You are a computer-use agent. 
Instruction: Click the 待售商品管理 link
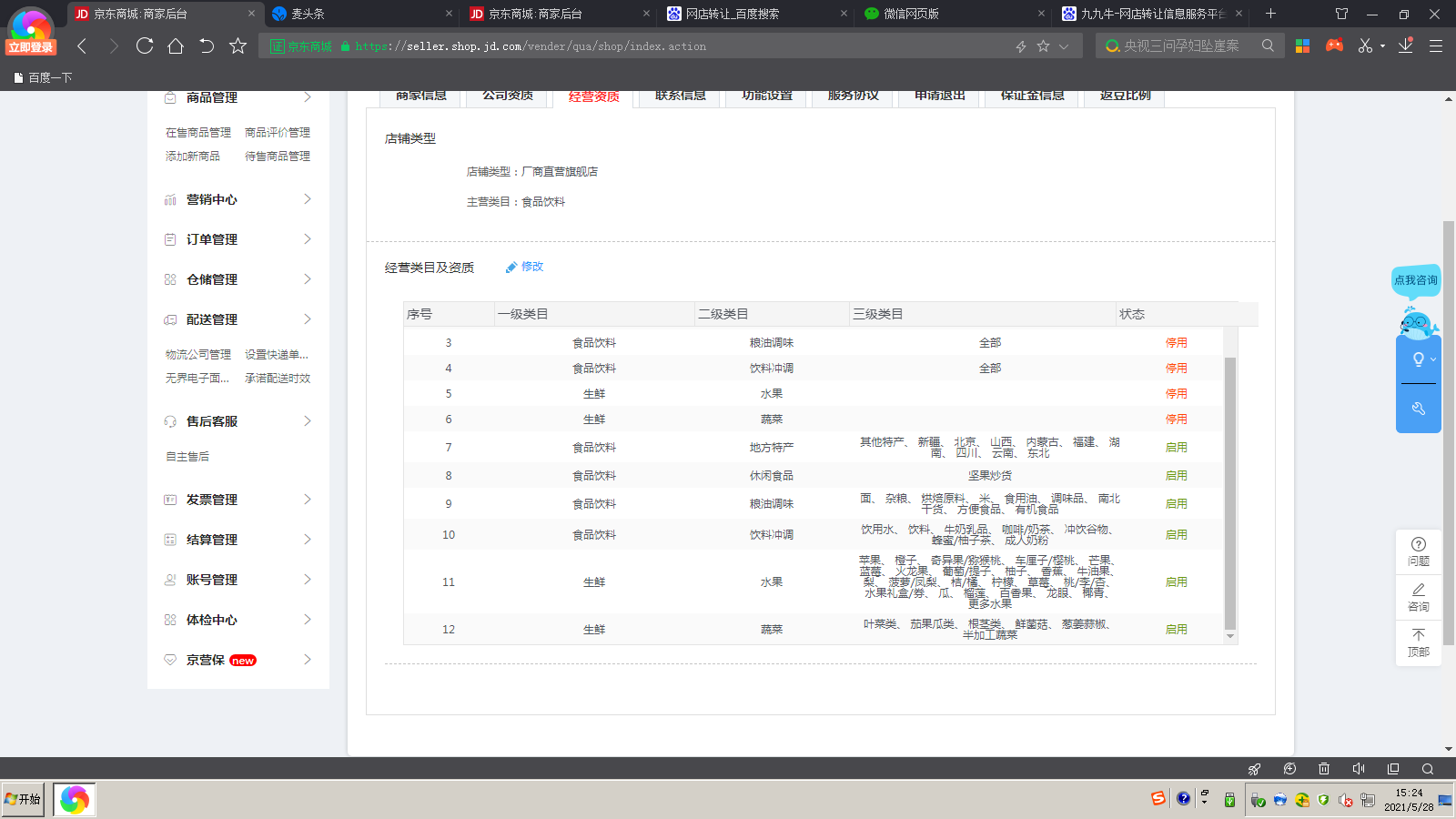click(x=278, y=157)
